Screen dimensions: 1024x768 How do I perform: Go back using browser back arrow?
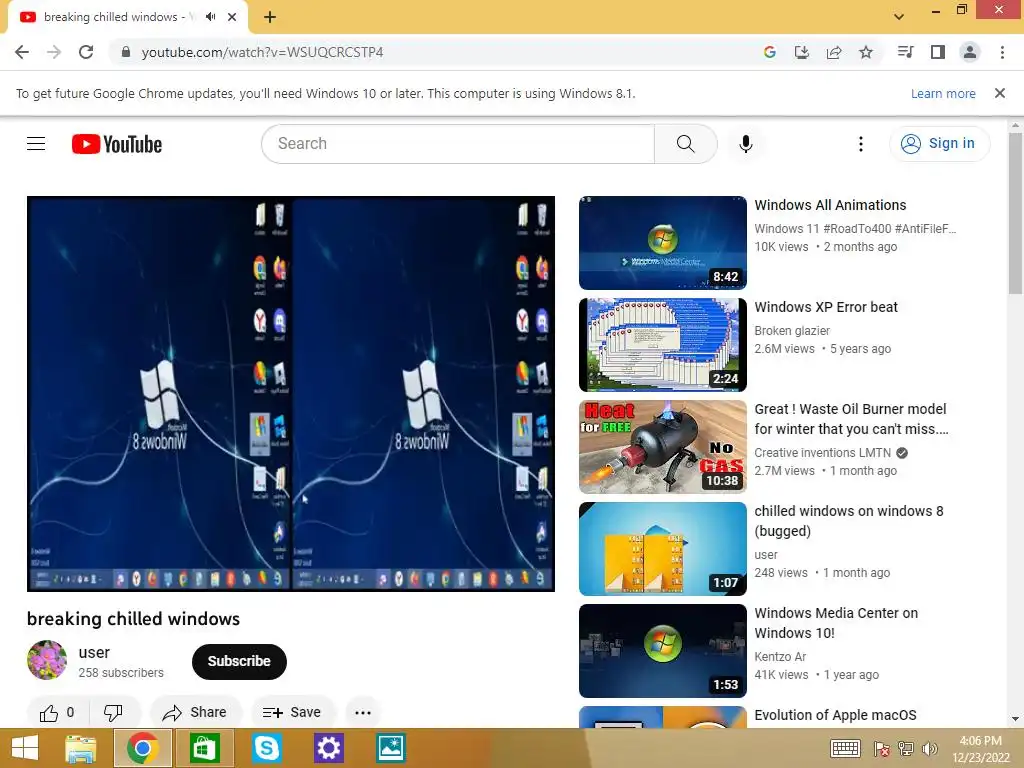click(22, 52)
